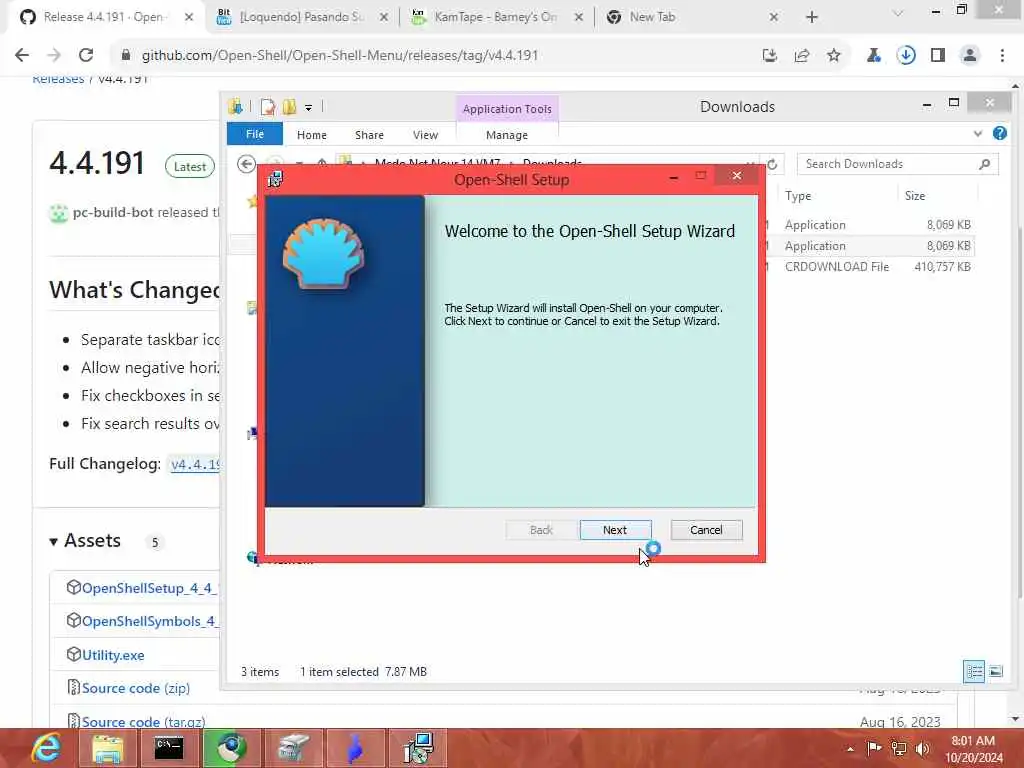Open Explorer help question mark icon
The width and height of the screenshot is (1024, 768).
[999, 133]
